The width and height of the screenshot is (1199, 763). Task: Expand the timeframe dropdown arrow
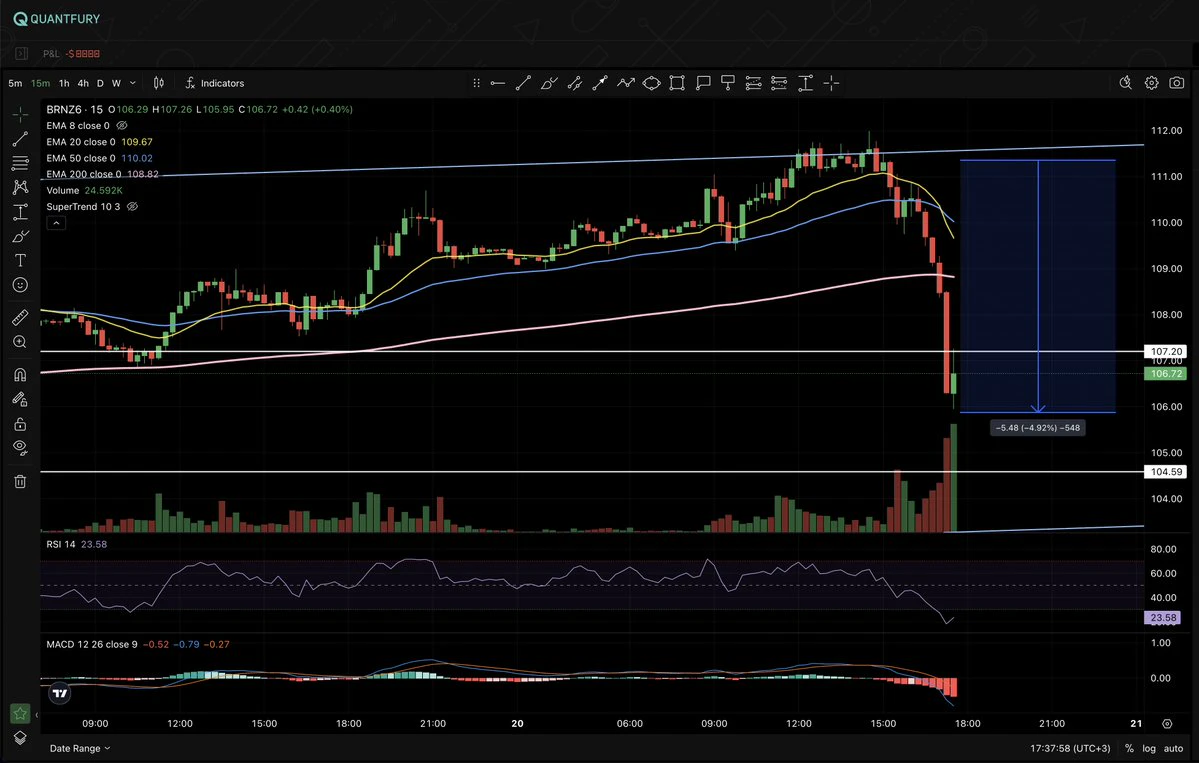tap(132, 83)
